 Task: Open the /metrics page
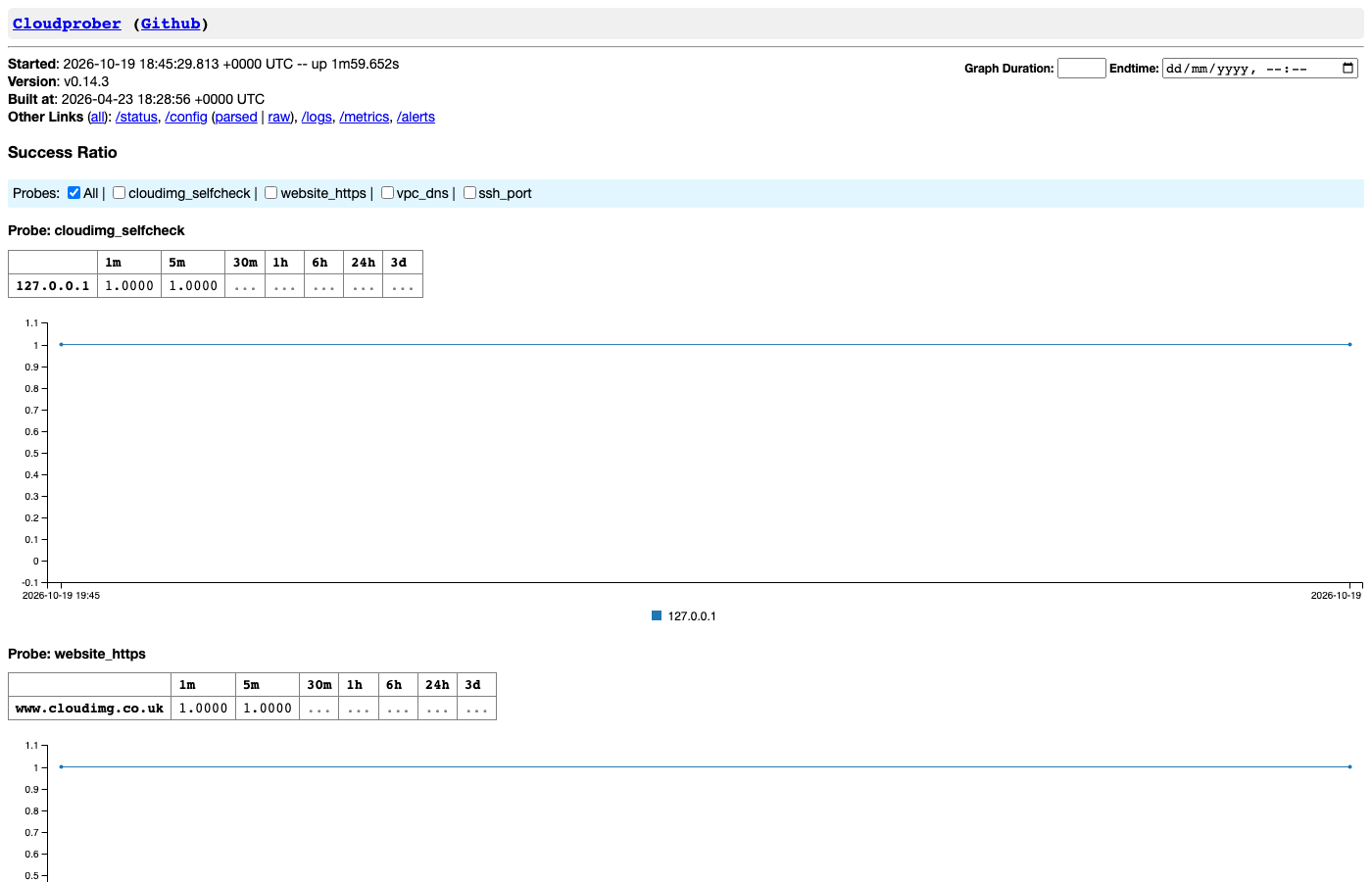[365, 117]
